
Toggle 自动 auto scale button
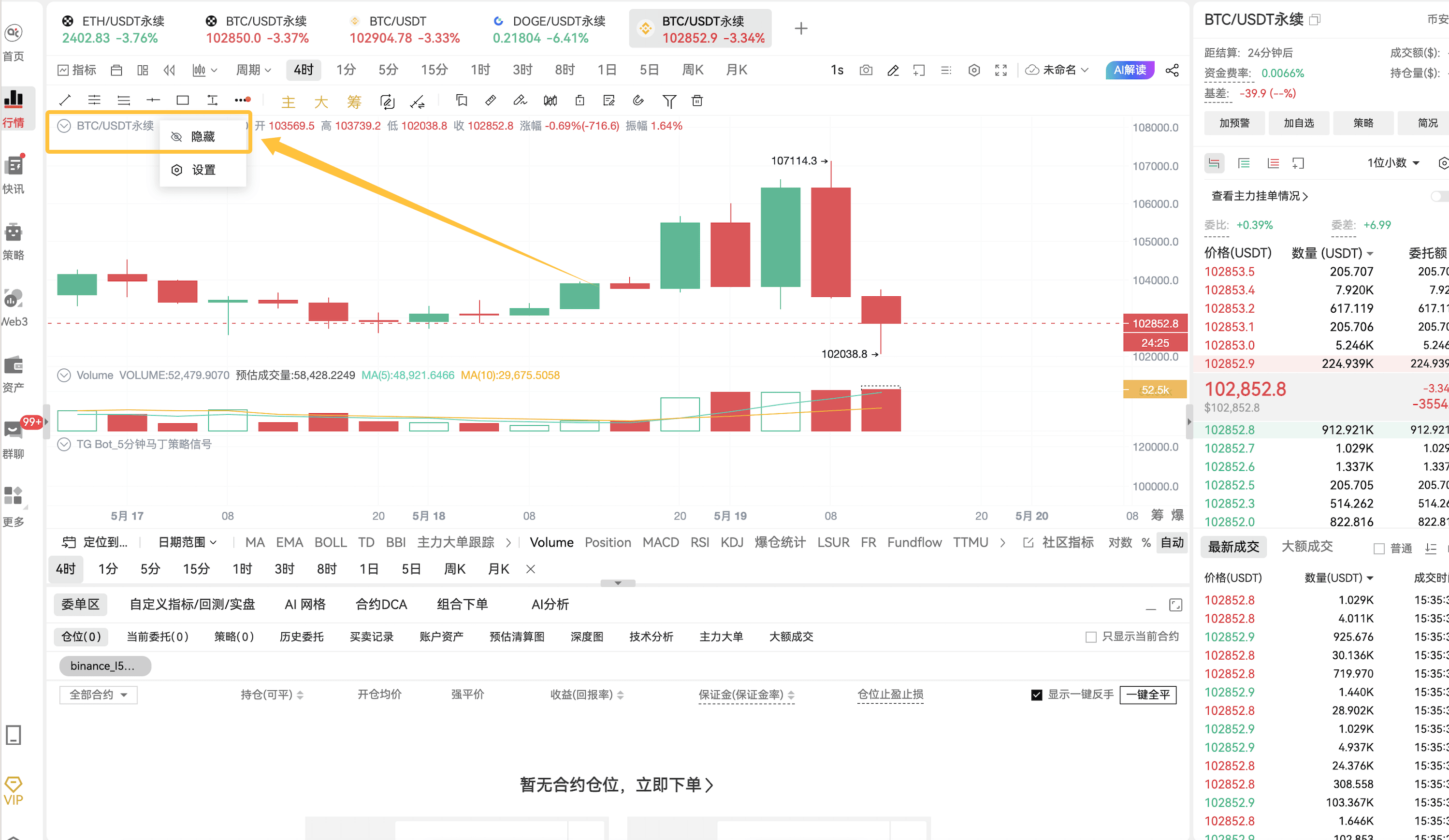pyautogui.click(x=1172, y=543)
